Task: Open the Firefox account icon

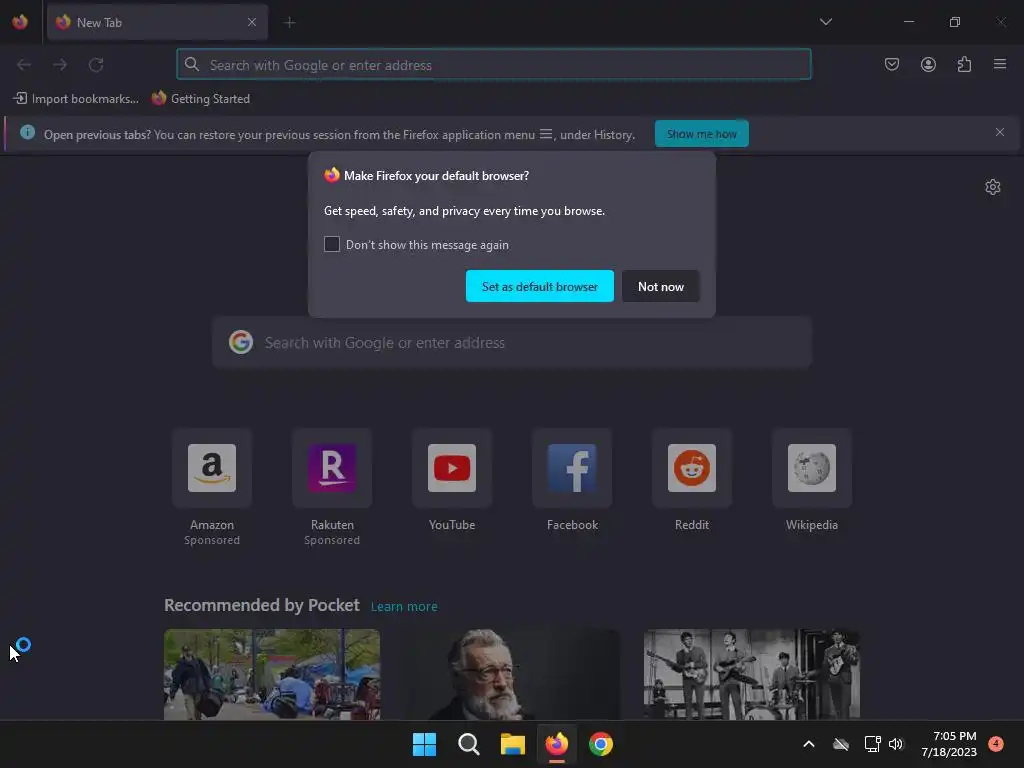Action: (x=928, y=64)
